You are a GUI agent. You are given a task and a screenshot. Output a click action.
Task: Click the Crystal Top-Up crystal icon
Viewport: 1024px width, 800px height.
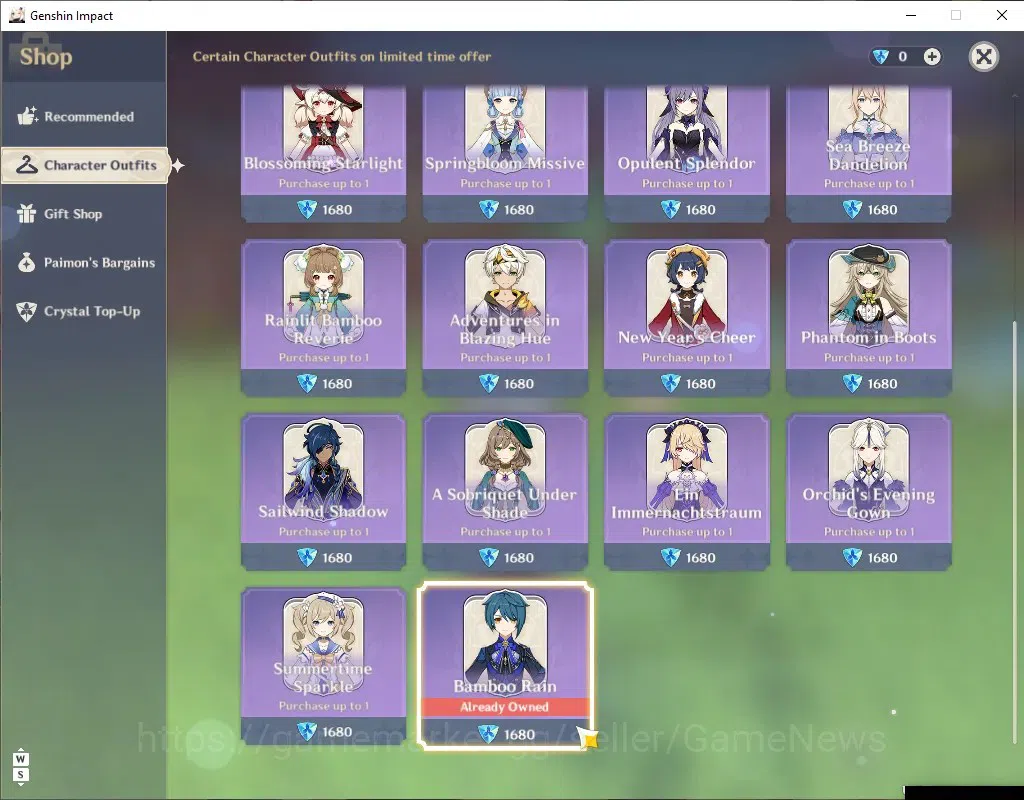27,312
